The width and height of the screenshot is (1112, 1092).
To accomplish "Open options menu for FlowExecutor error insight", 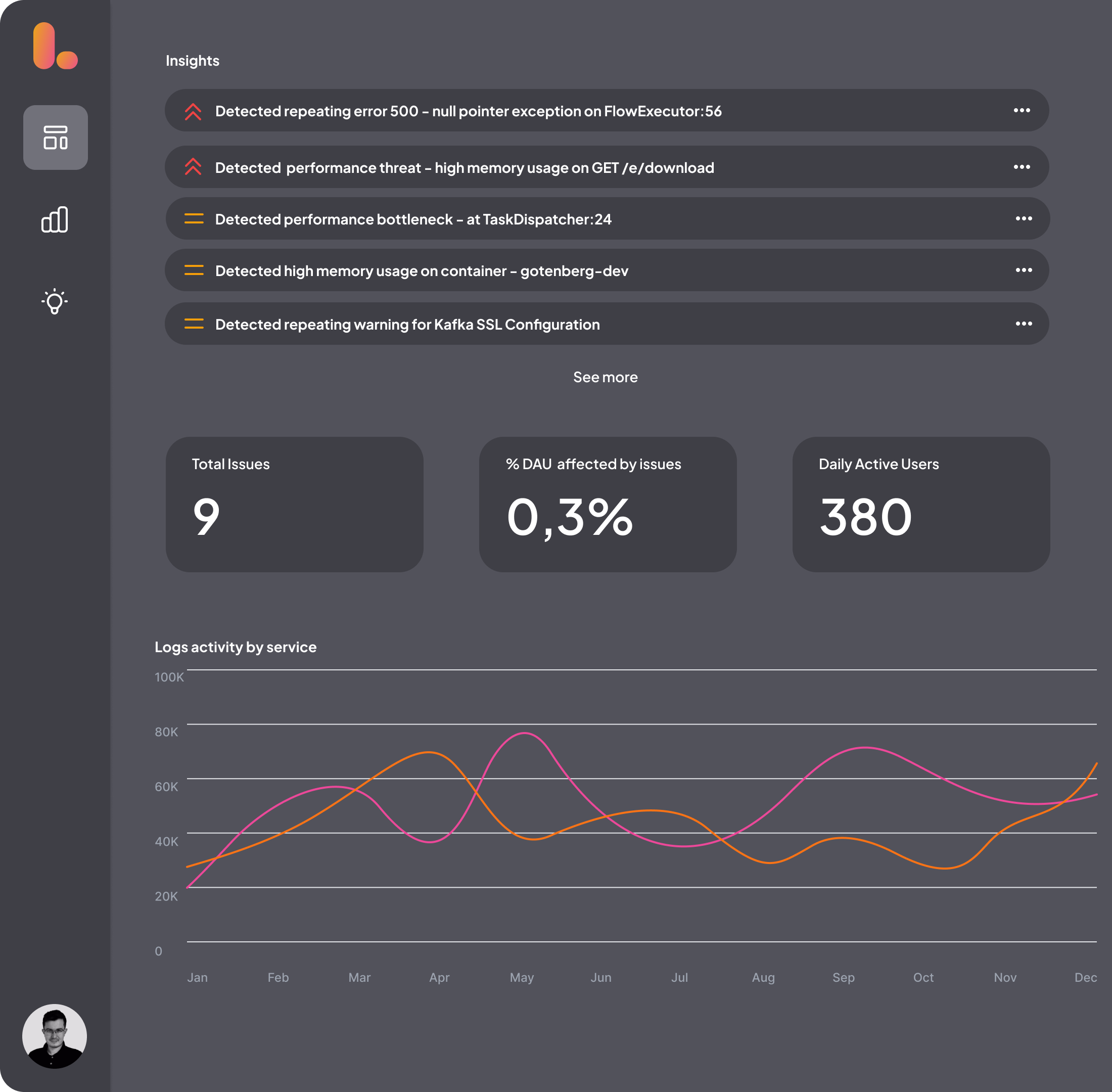I will 1023,111.
